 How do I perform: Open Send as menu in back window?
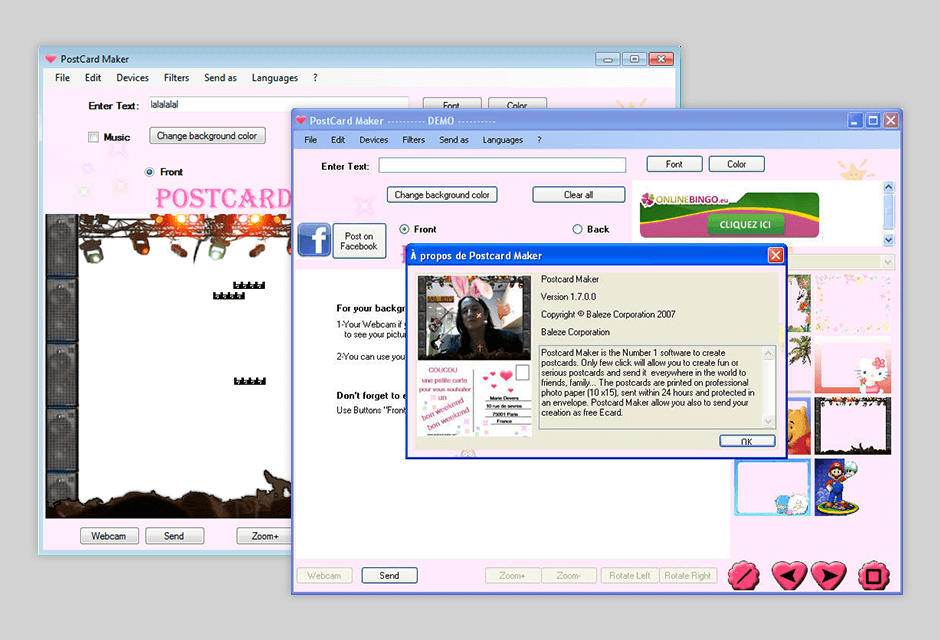point(220,78)
